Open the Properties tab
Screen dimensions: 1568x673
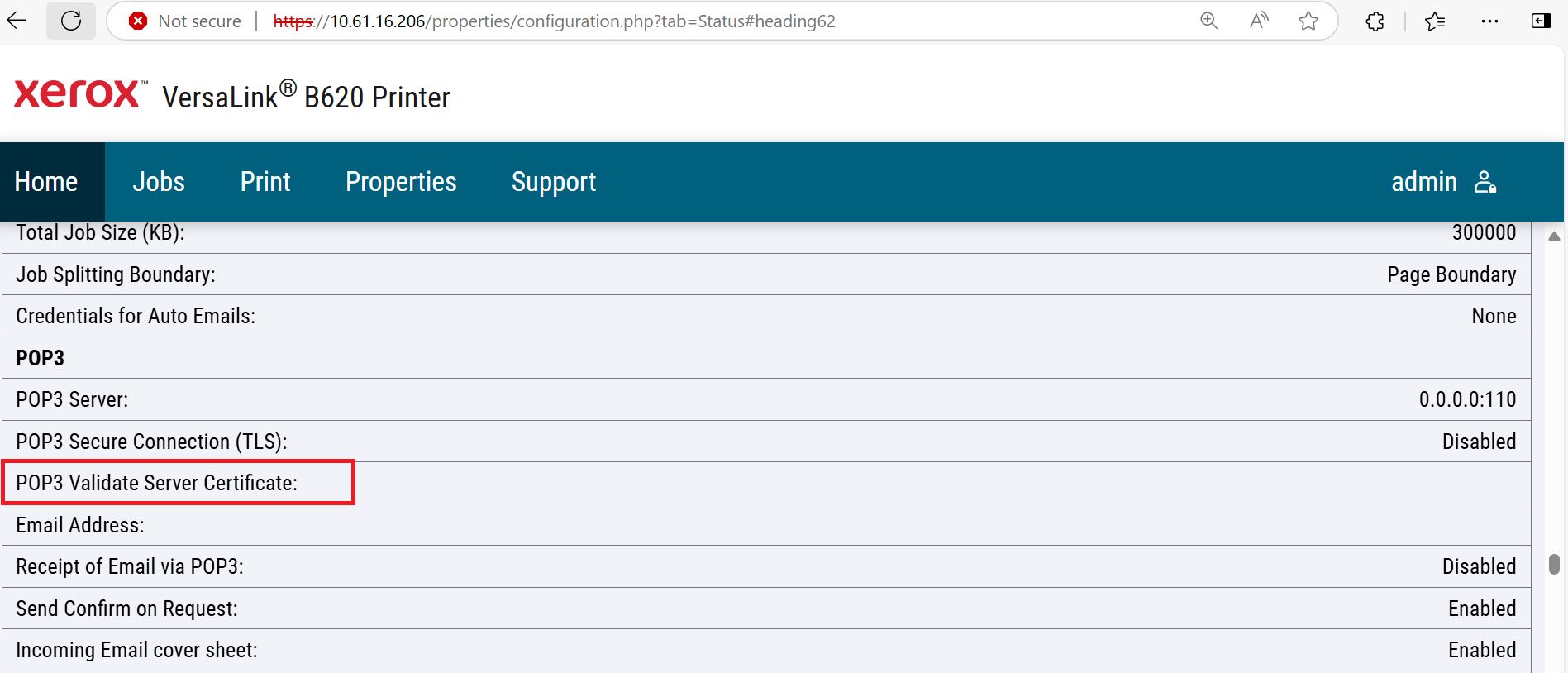(x=401, y=182)
